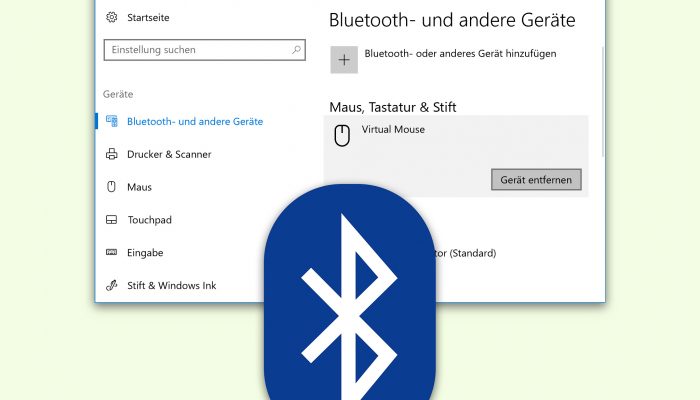Click the Virtual Mouse device icon

click(x=342, y=136)
